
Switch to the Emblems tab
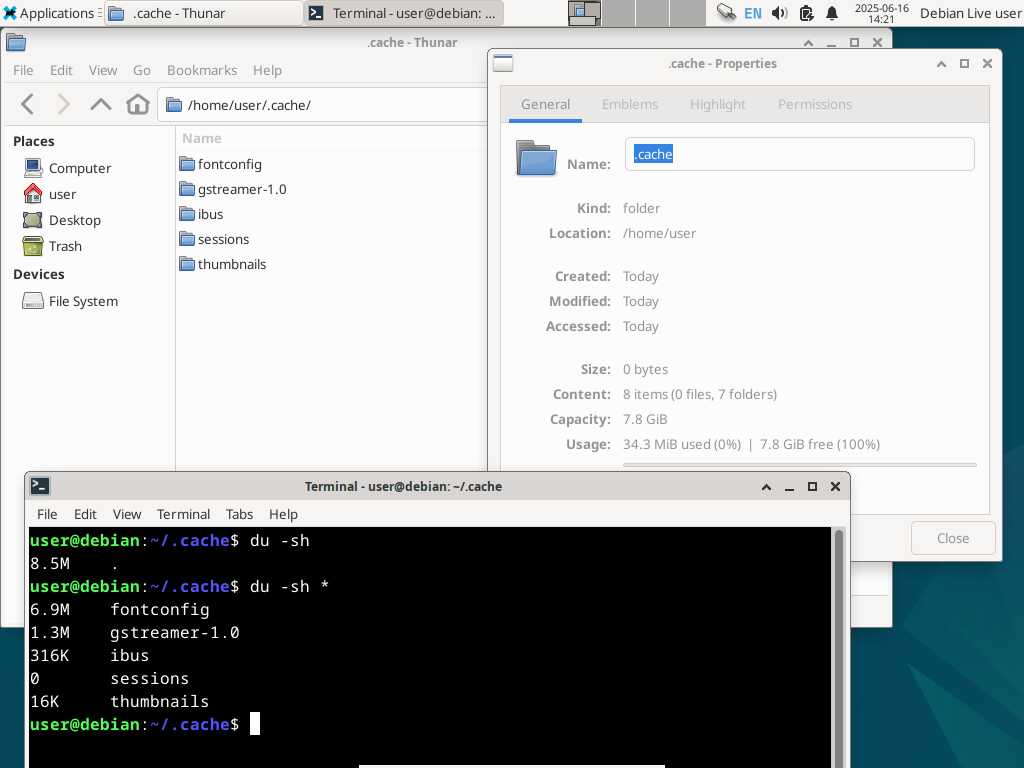[630, 104]
